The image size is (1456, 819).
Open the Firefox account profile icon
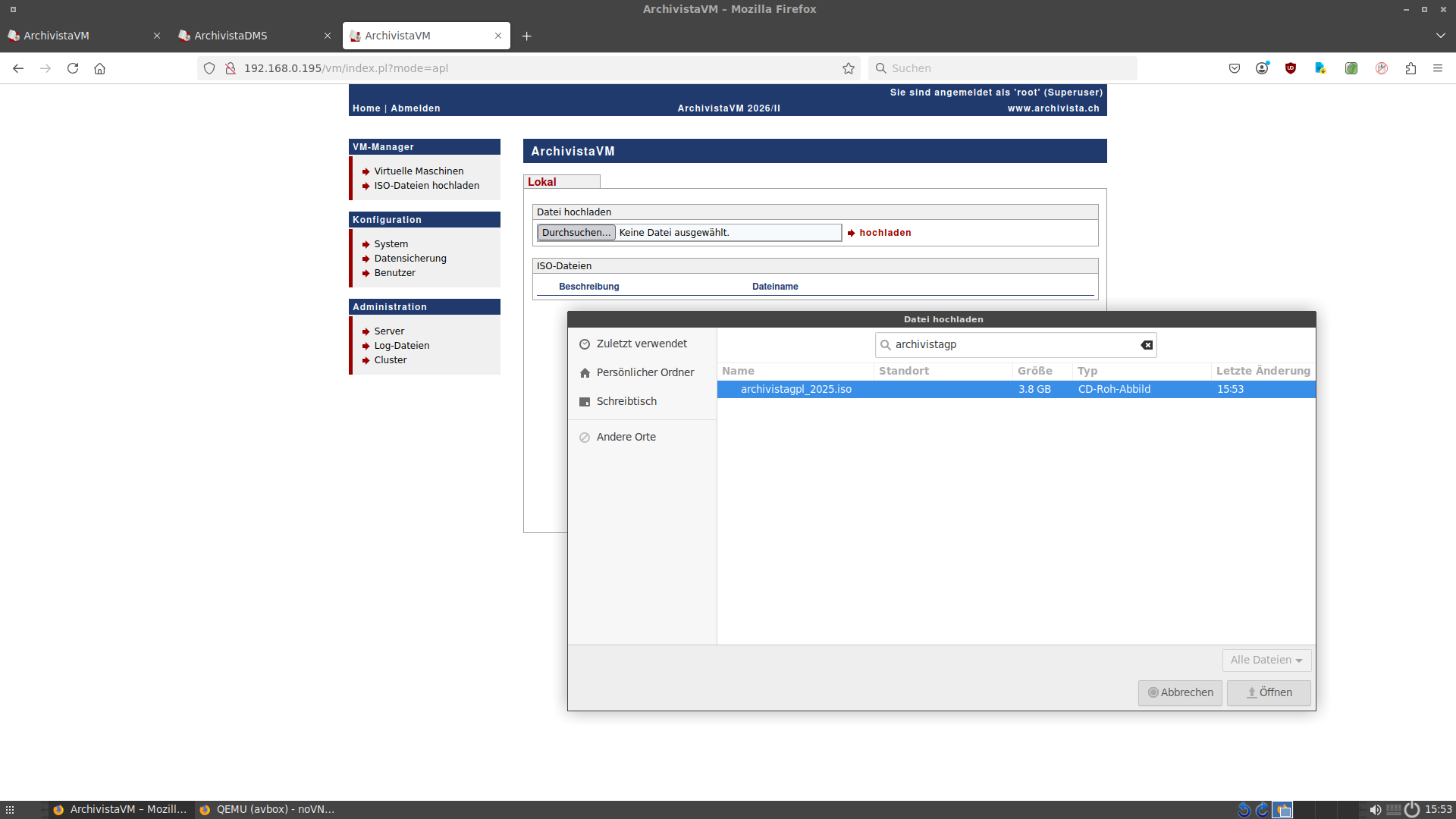click(x=1262, y=68)
